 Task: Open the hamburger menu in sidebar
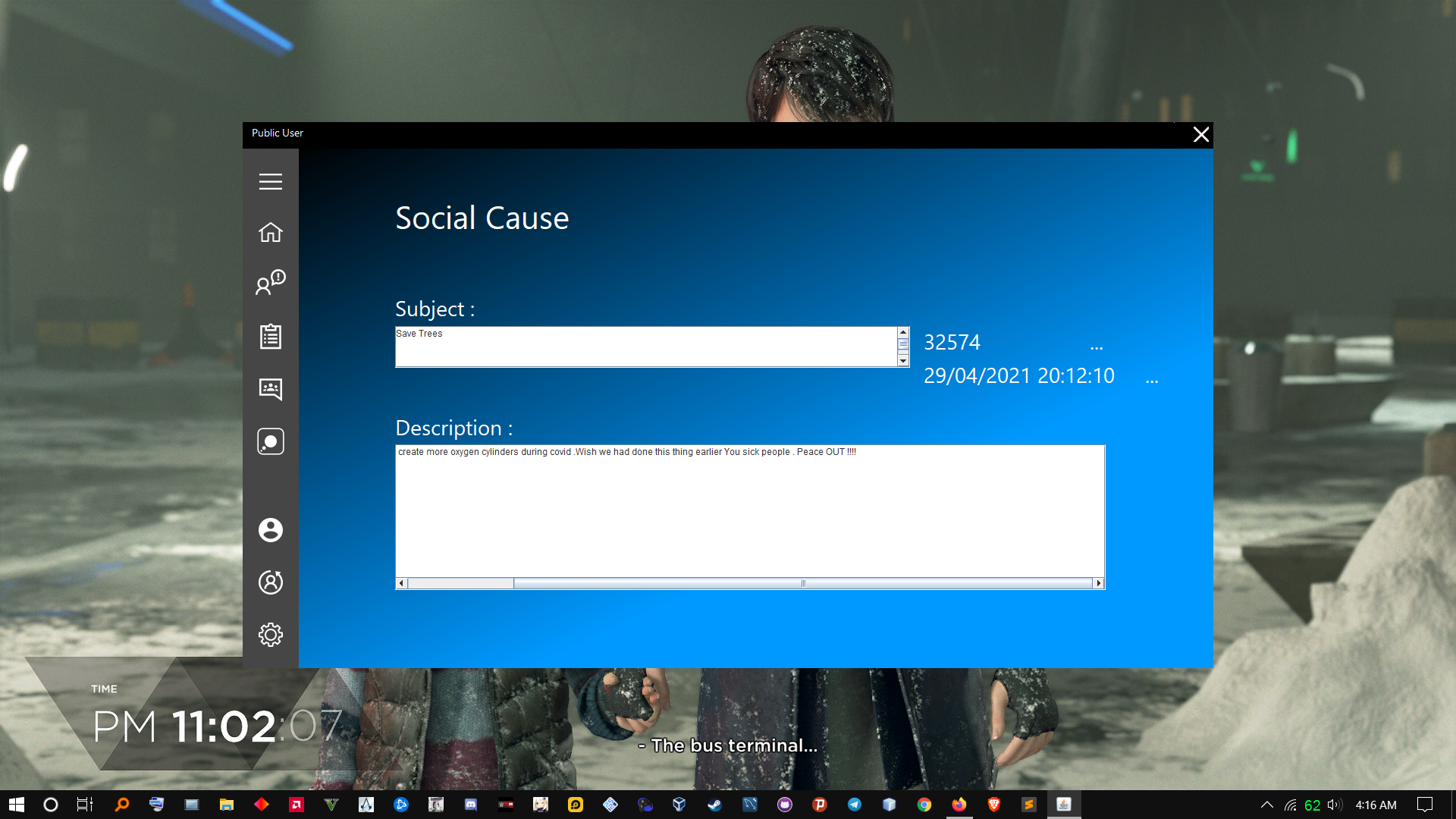(x=270, y=181)
